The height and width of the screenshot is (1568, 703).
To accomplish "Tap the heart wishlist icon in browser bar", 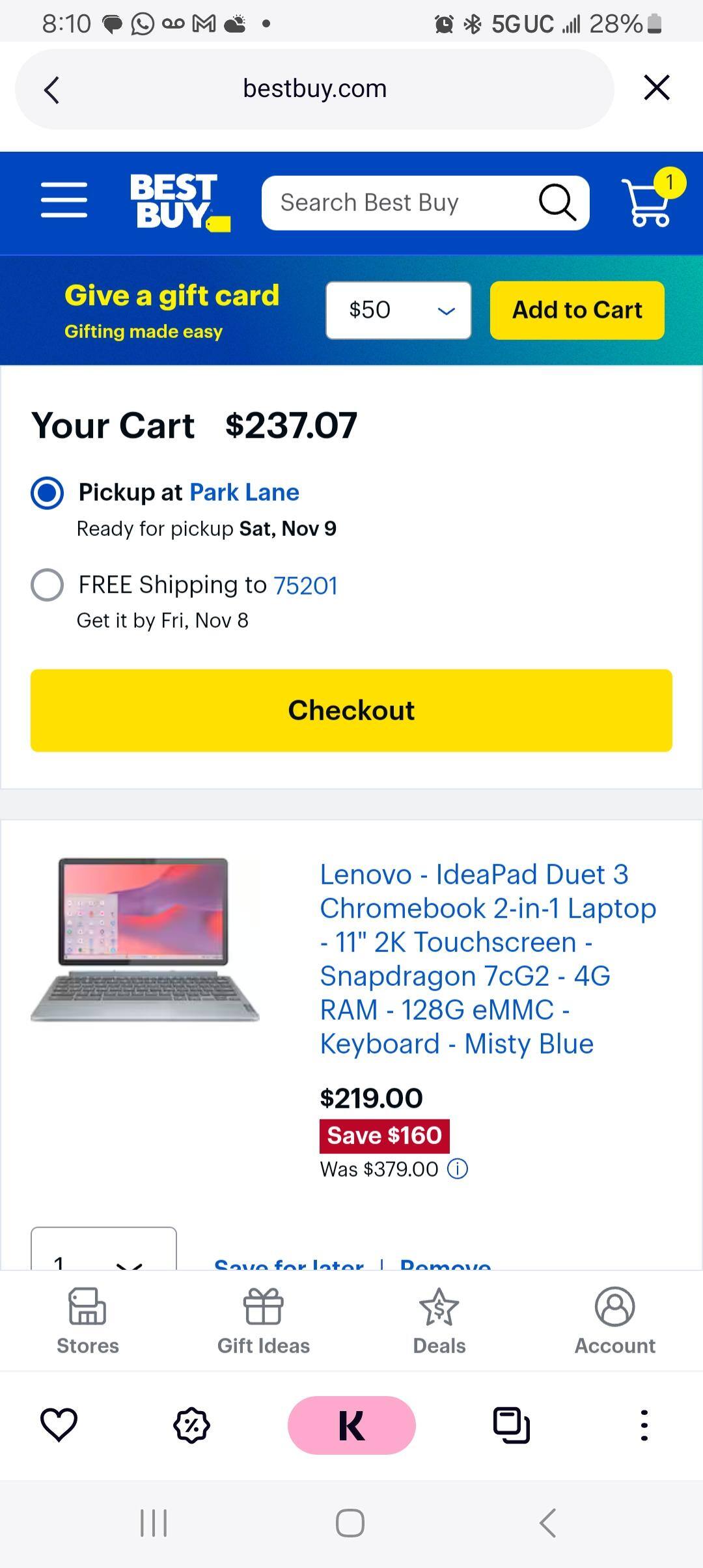I will click(x=59, y=1425).
